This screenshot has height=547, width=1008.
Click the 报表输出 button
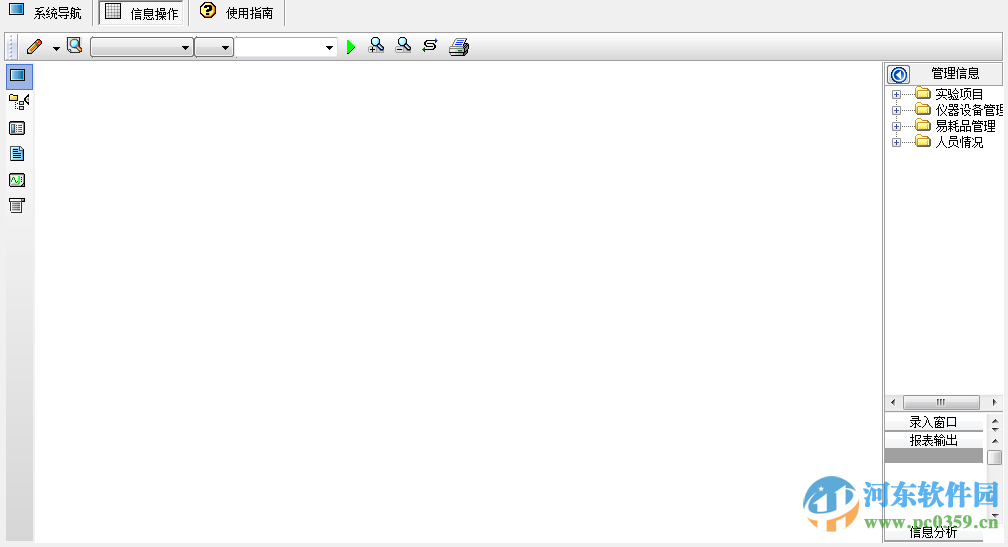click(x=933, y=440)
